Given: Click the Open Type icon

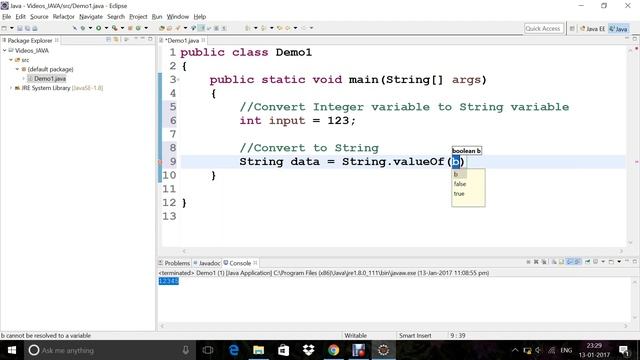Looking at the screenshot, I should click(162, 28).
